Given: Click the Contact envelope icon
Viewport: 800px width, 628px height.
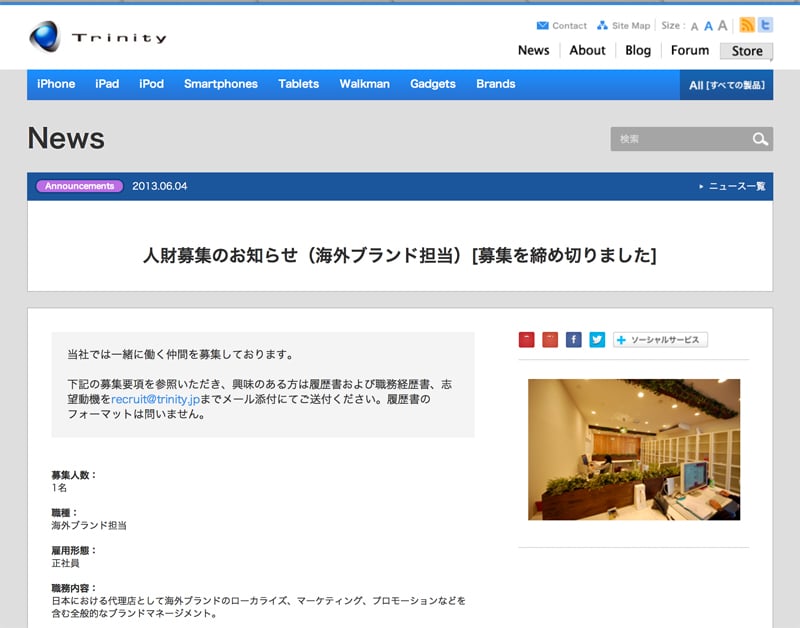Looking at the screenshot, I should 542,26.
